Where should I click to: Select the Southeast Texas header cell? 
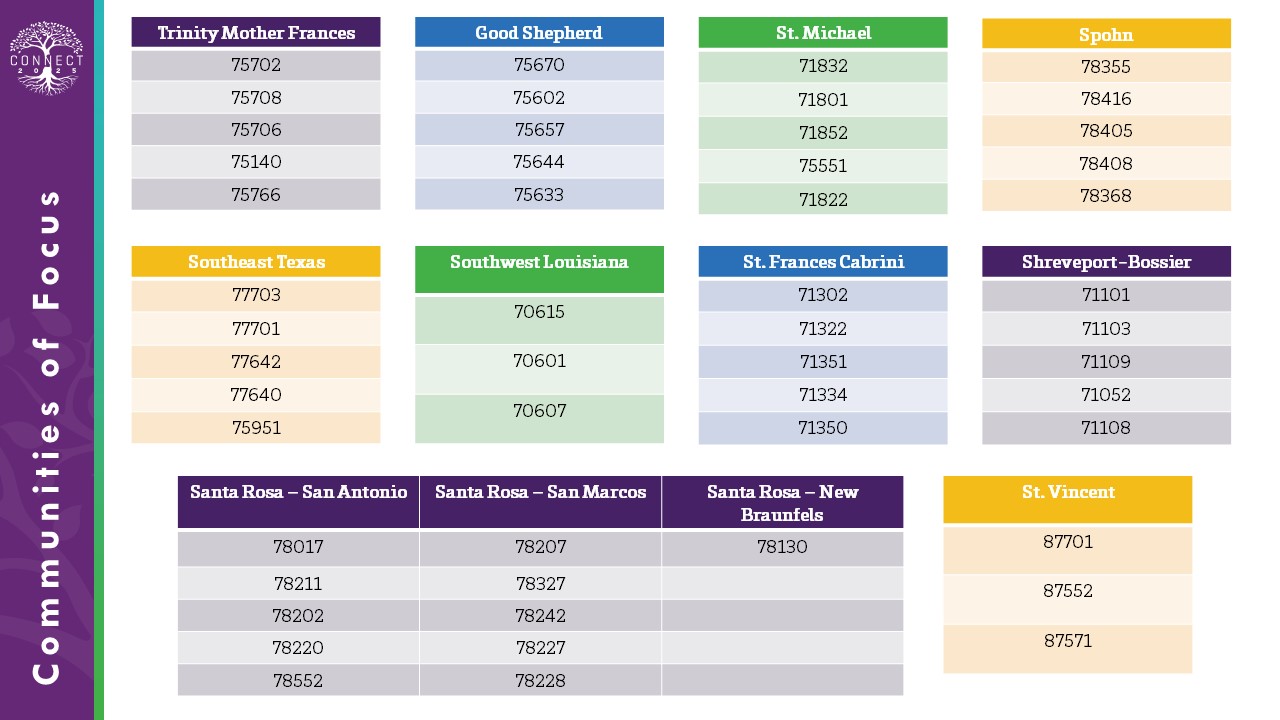point(256,262)
